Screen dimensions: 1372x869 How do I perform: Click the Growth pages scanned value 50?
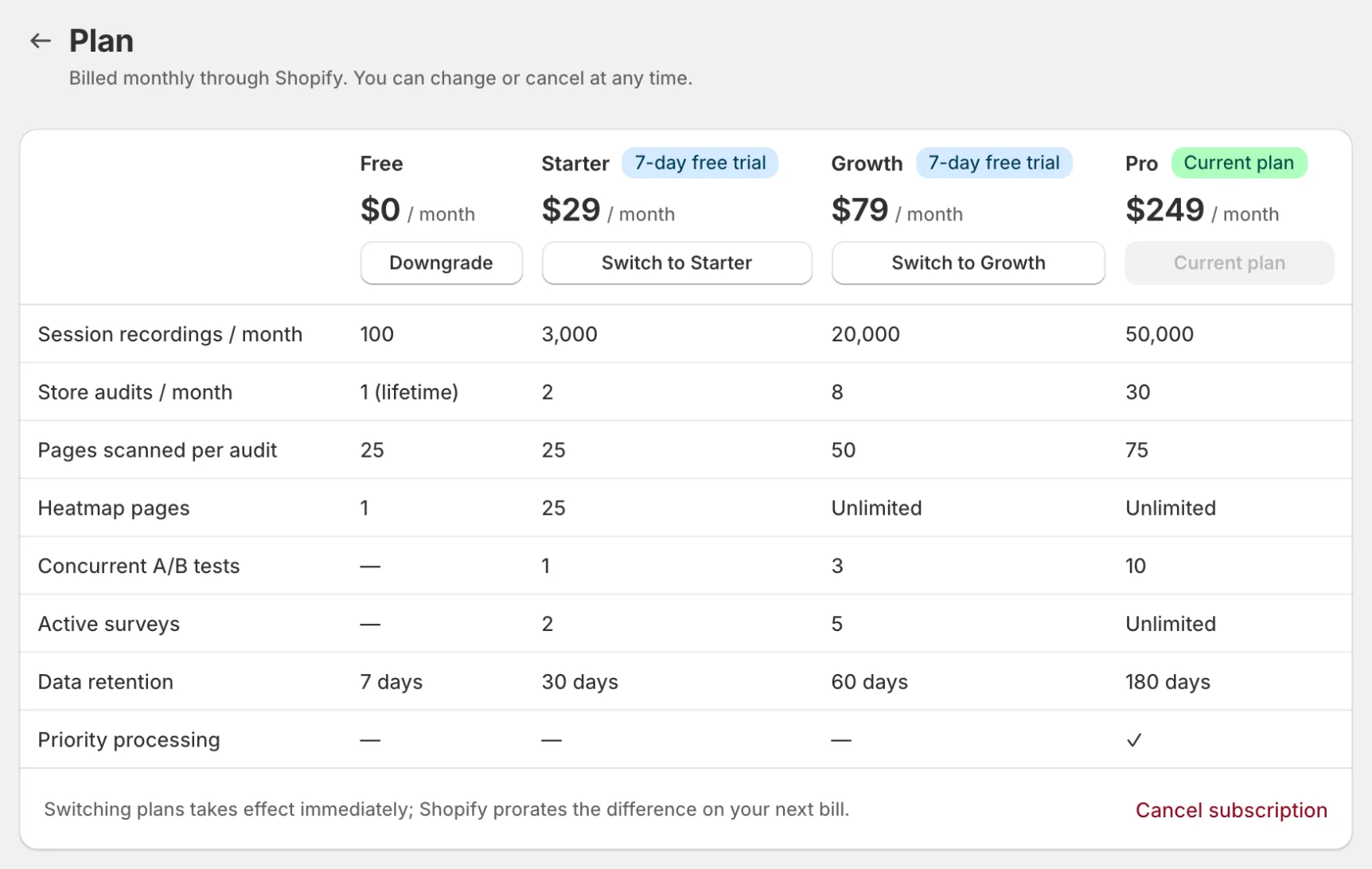(x=843, y=450)
